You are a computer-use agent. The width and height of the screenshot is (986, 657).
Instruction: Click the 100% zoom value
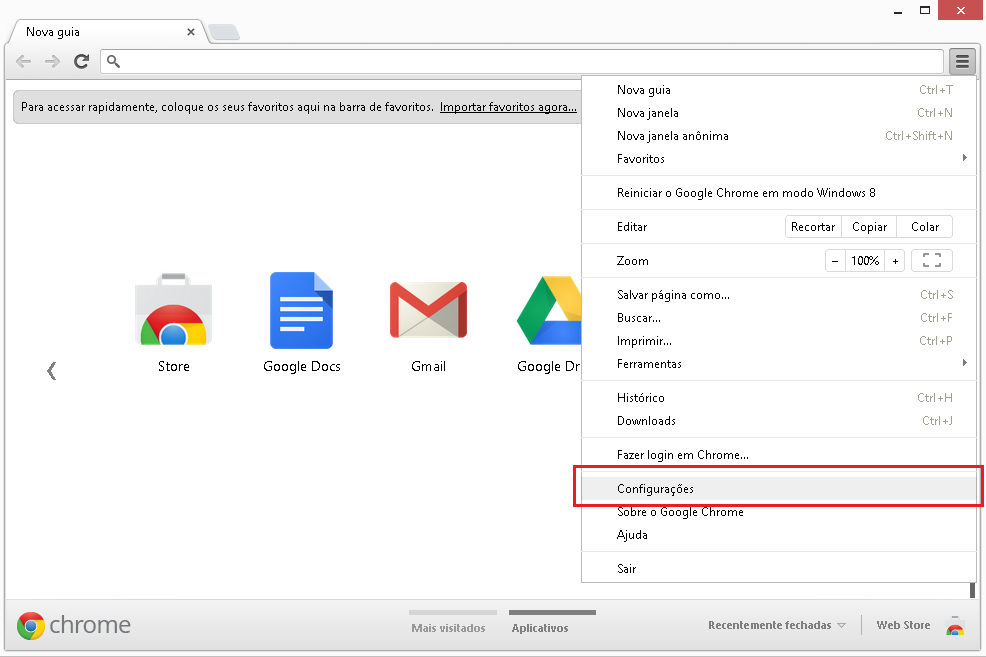point(865,260)
